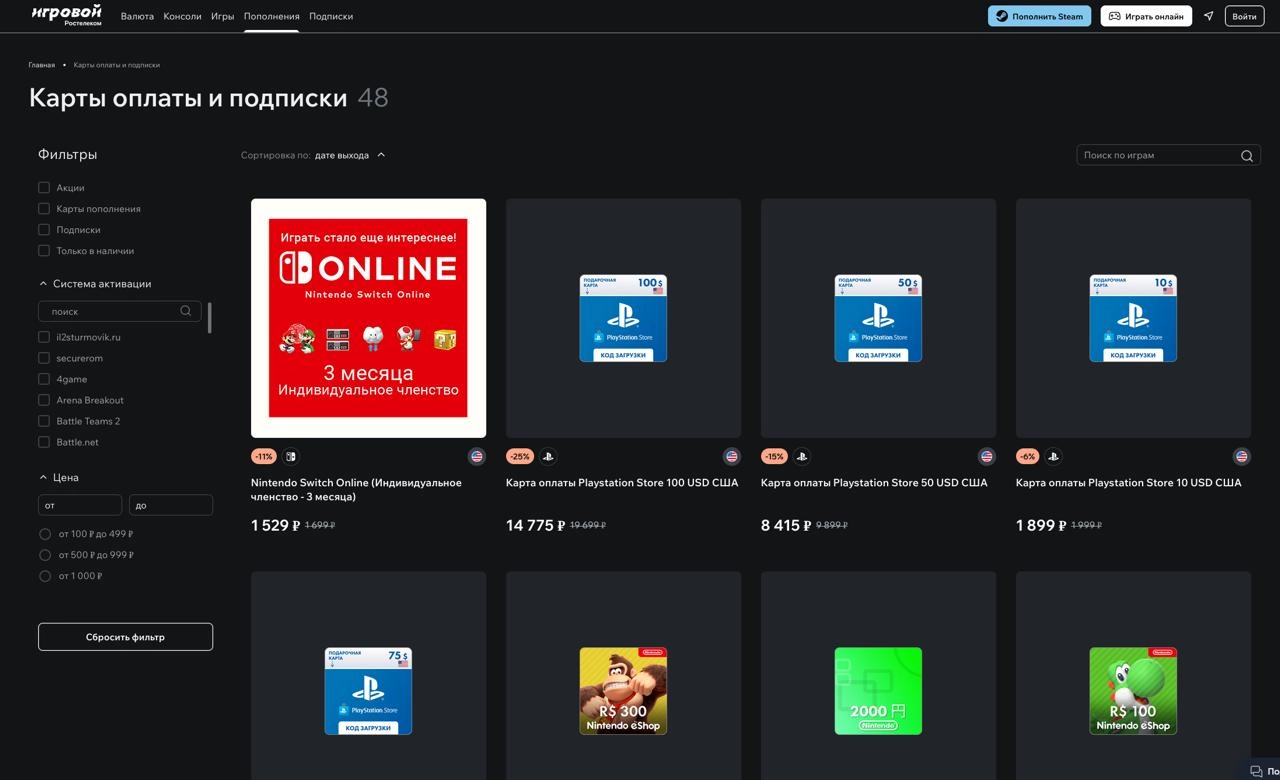
Task: Click the activation system list scrollbar
Action: (209, 317)
